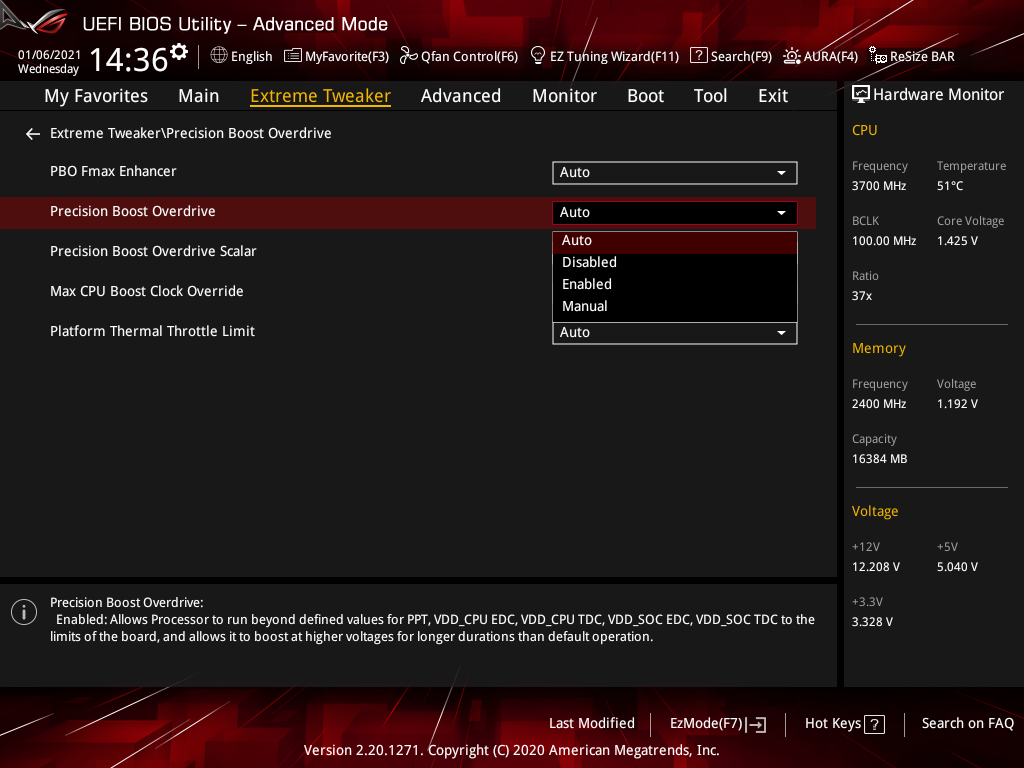Go to the Exit tab
This screenshot has height=768, width=1024.
tap(773, 96)
